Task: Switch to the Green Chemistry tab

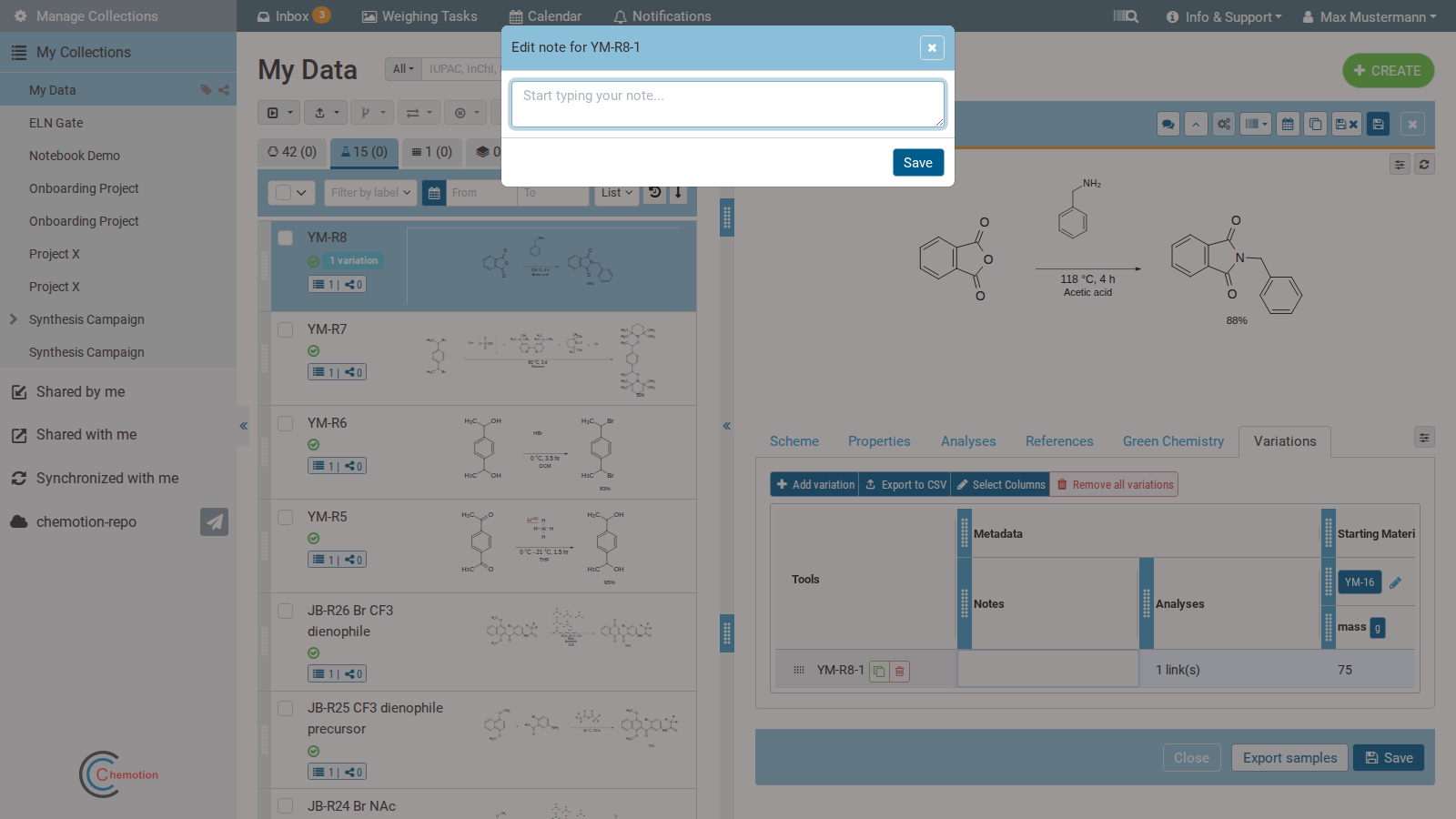Action: (x=1173, y=441)
